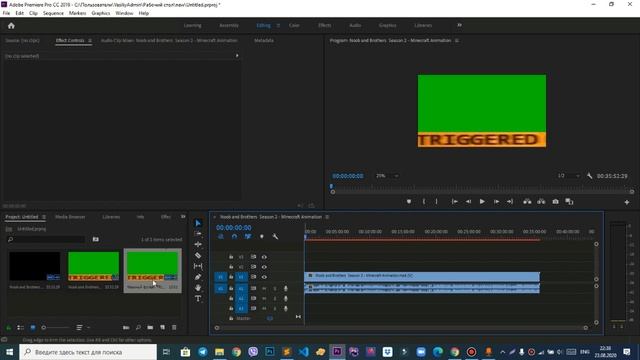This screenshot has height=360, width=640.
Task: Switch to the Color workspace tab
Action: pos(294,25)
